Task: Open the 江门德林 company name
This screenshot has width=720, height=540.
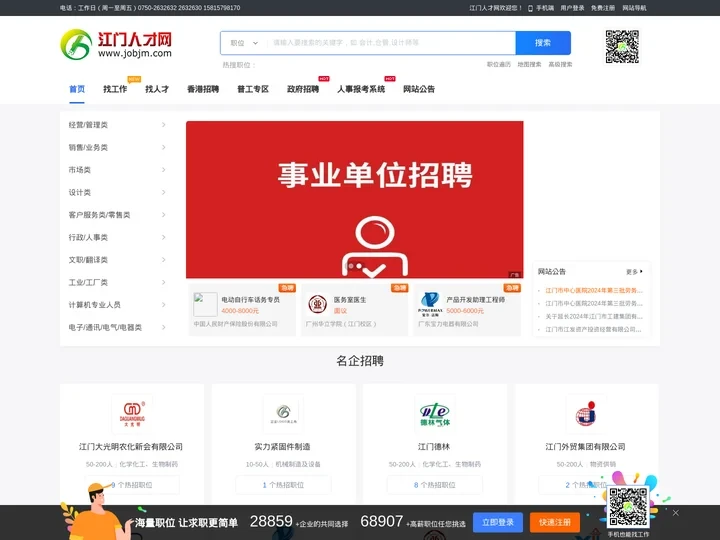Action: pos(434,447)
